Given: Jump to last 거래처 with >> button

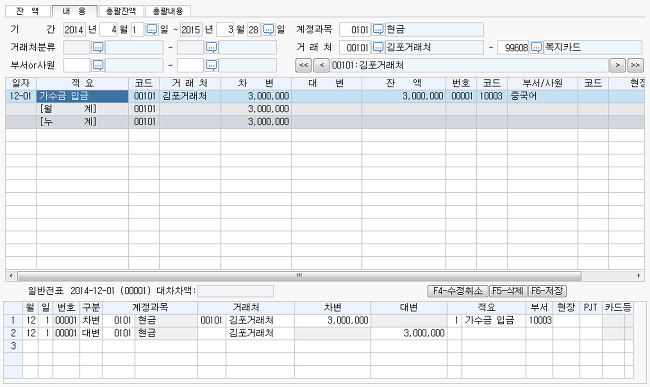Looking at the screenshot, I should [635, 65].
